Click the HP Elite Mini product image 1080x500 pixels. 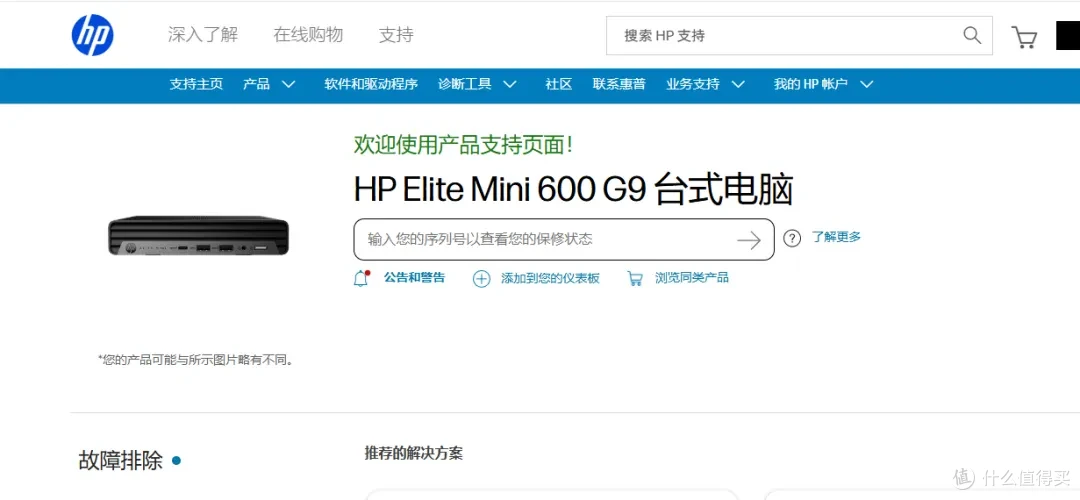[x=198, y=236]
